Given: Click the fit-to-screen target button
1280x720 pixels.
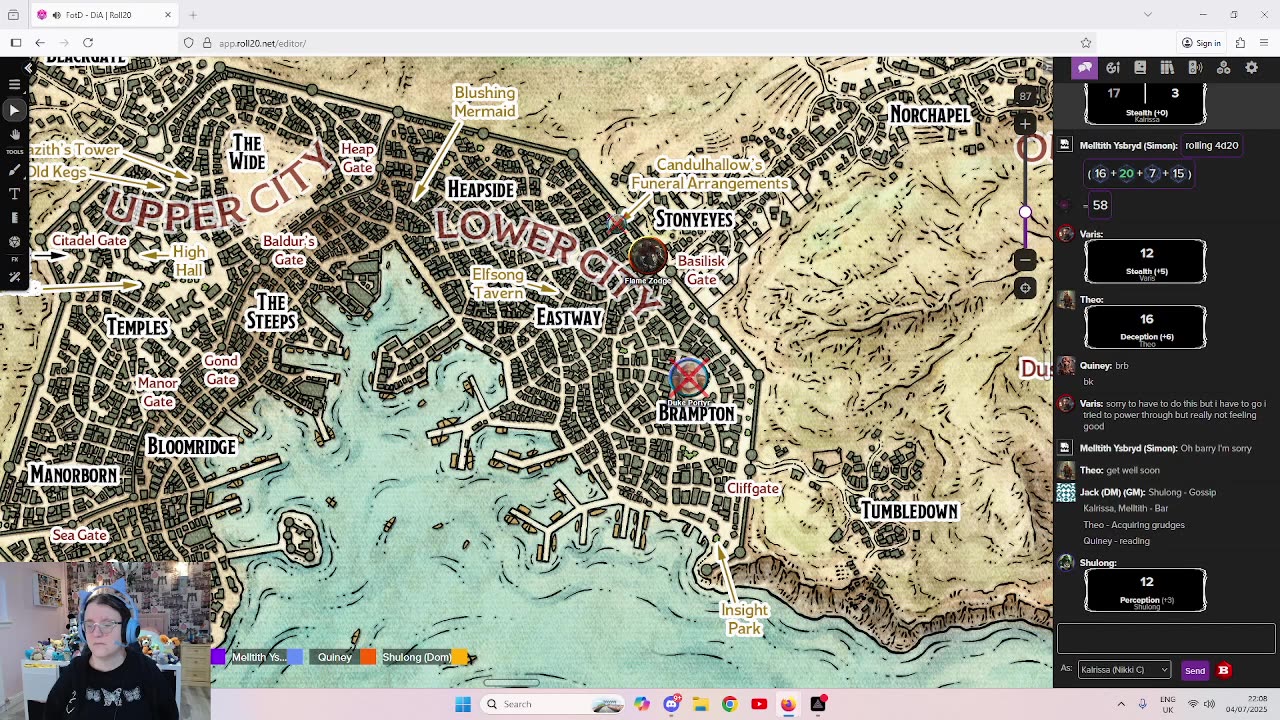Looking at the screenshot, I should click(1025, 288).
